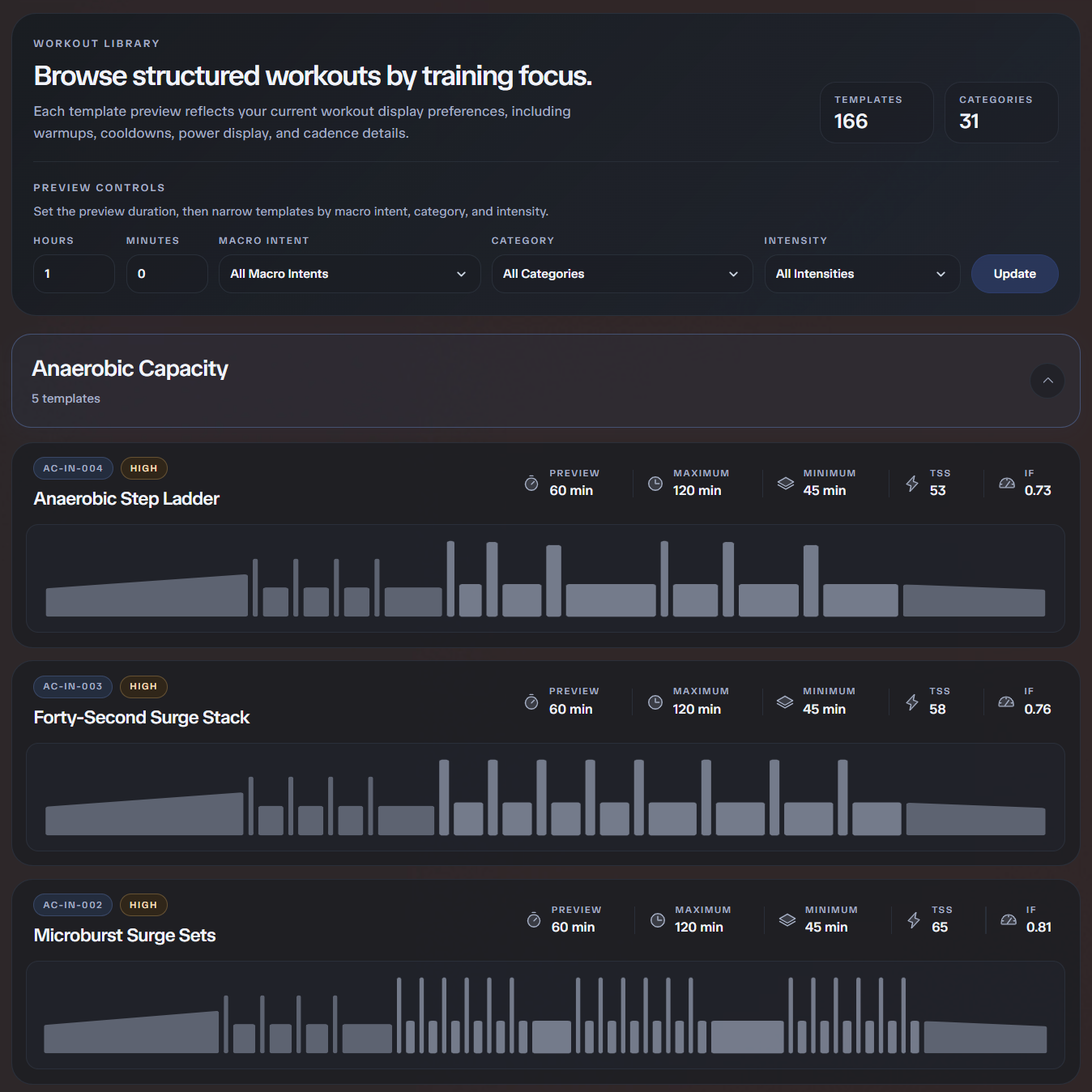Click the Categories 31 stat card
The image size is (1092, 1092).
coord(1001,113)
